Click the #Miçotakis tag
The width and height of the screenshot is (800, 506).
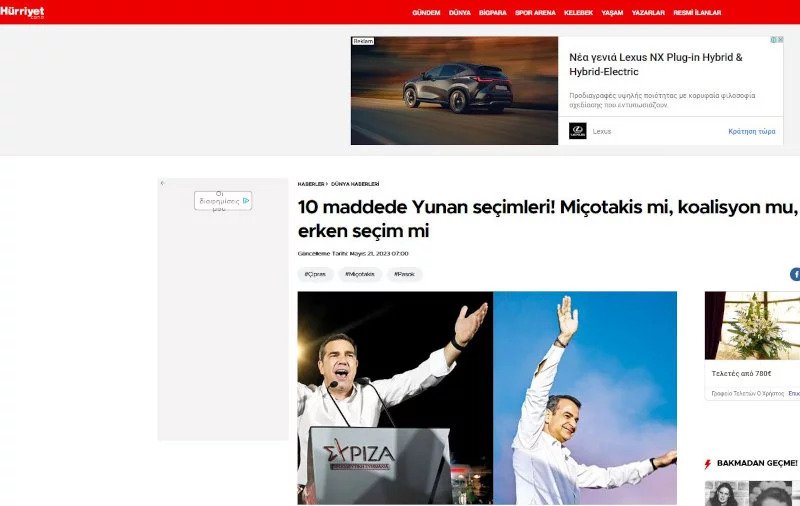tap(360, 274)
